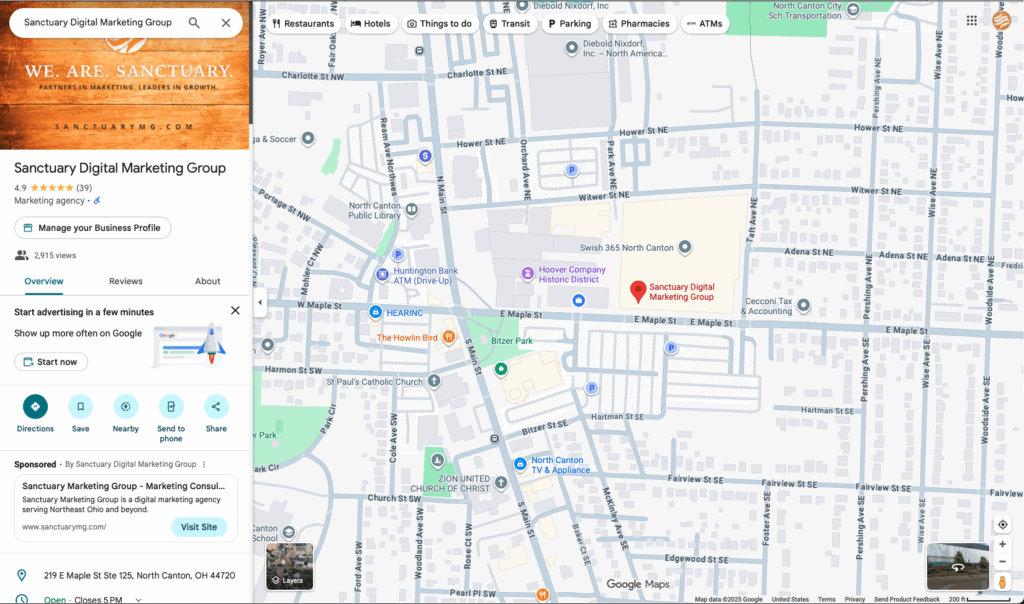Open Visit Site for sanctuarymg.com

pos(199,527)
